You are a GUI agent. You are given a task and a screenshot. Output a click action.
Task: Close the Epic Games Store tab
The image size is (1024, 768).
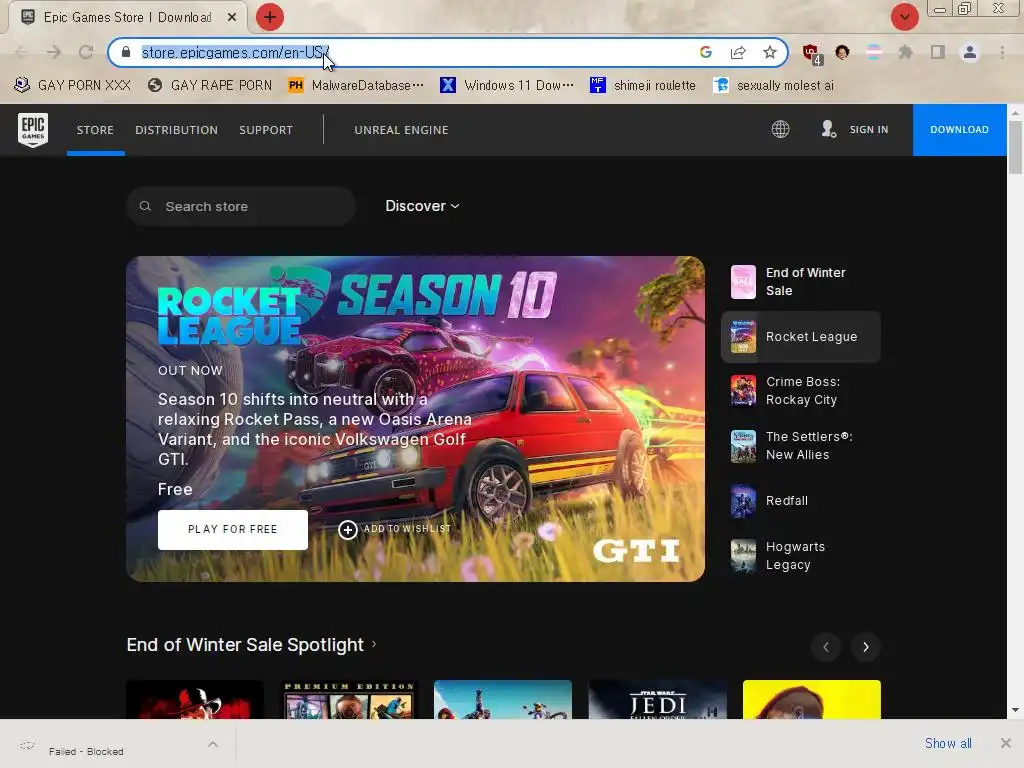coord(232,17)
